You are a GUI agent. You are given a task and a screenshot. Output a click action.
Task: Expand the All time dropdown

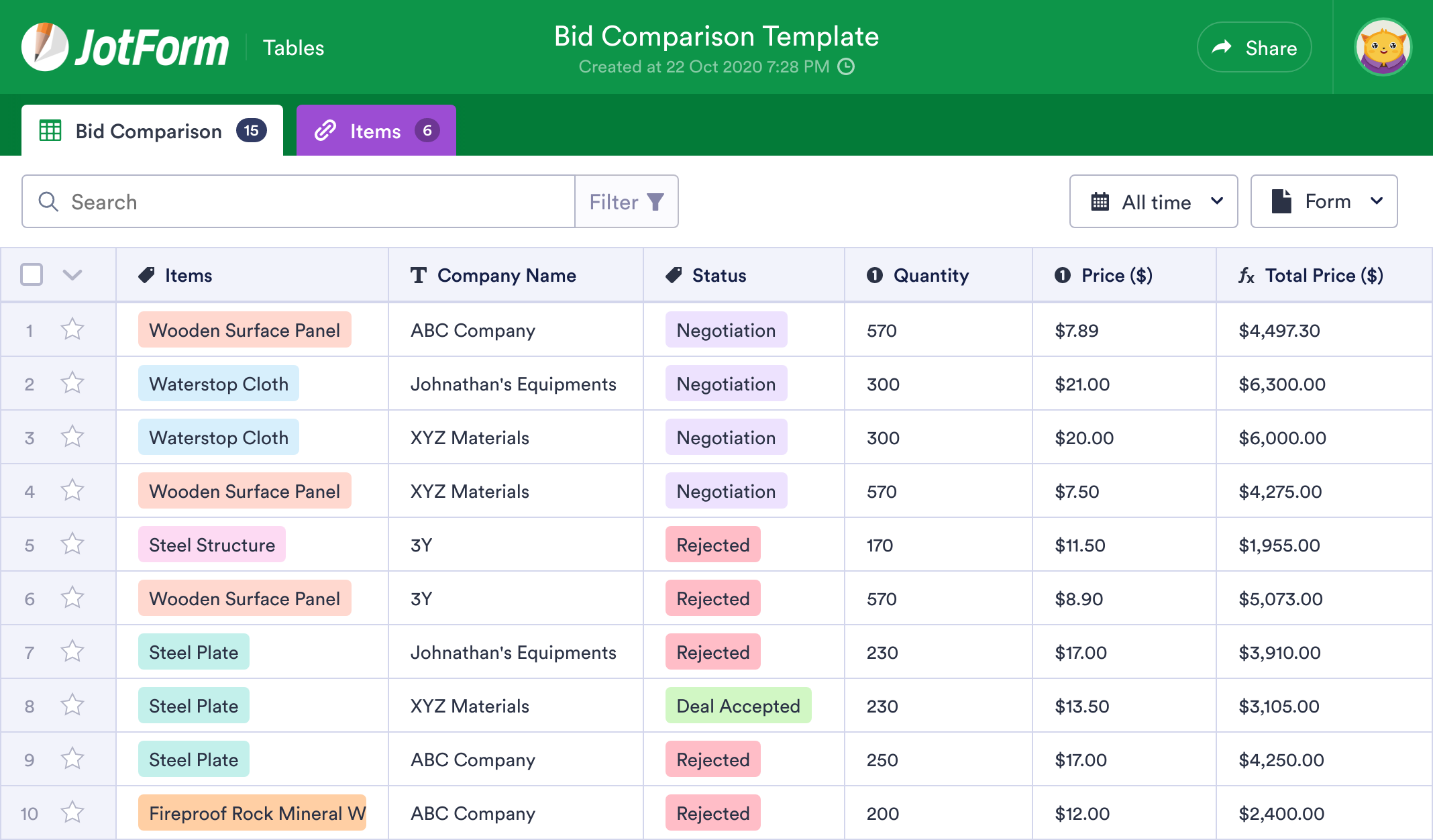point(1155,201)
